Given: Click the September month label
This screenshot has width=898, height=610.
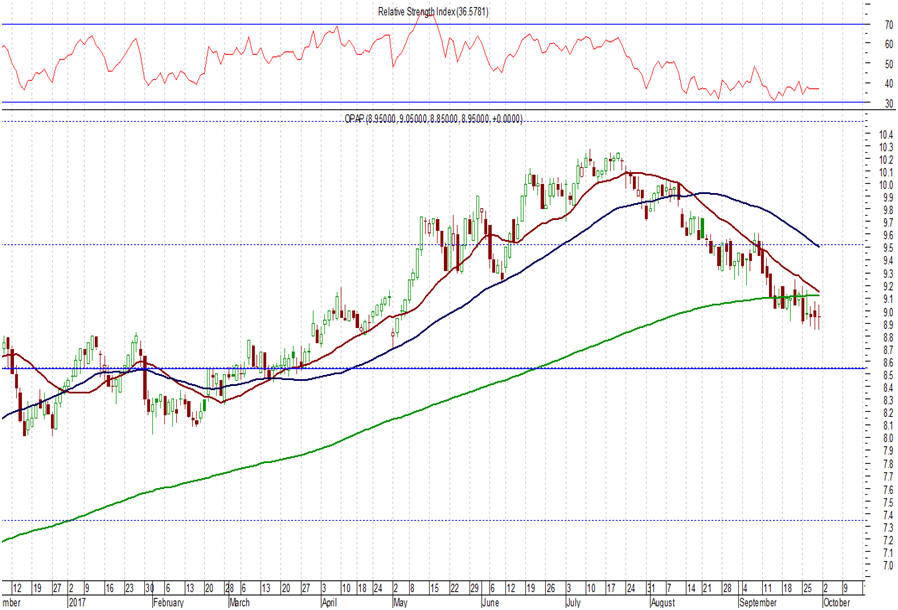Looking at the screenshot, I should [x=758, y=603].
